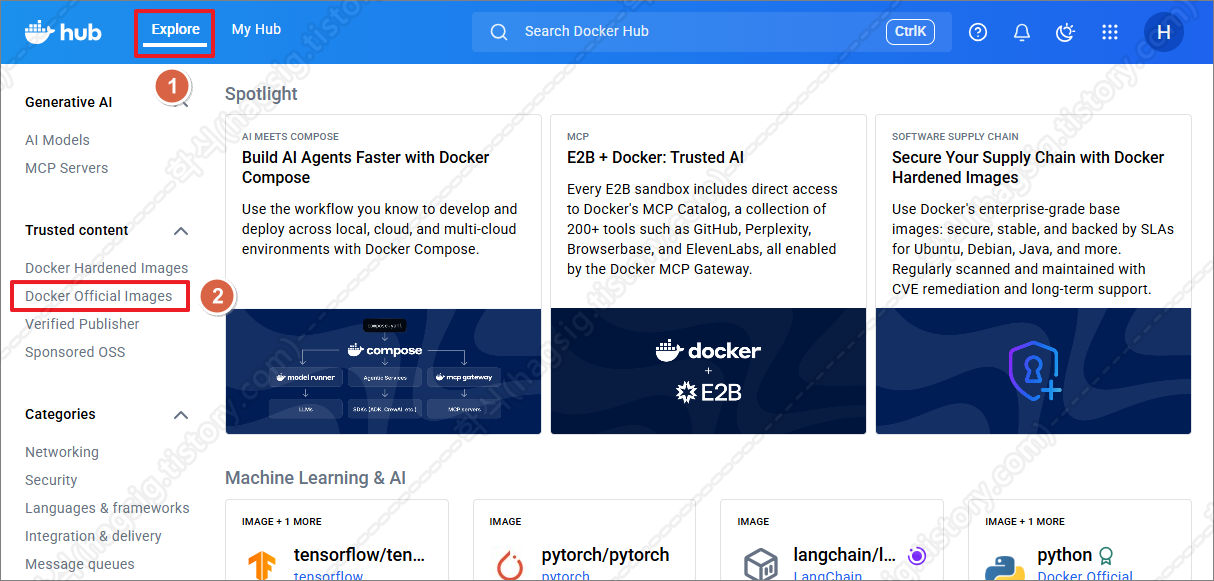This screenshot has width=1214, height=581.
Task: Open the Hardened Images shield banner
Action: point(1033,371)
